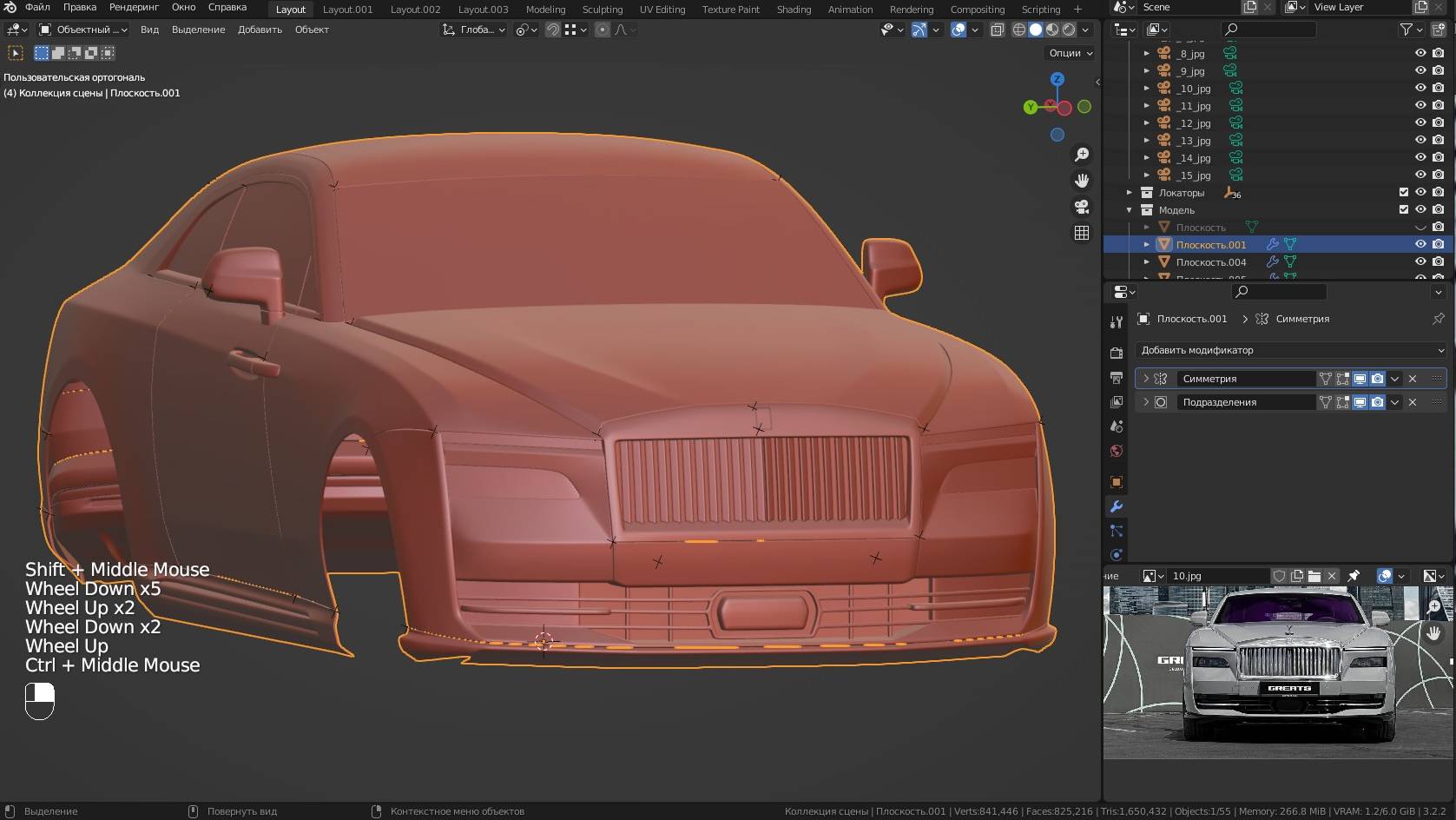Open the transform orientation dropdown

click(473, 30)
